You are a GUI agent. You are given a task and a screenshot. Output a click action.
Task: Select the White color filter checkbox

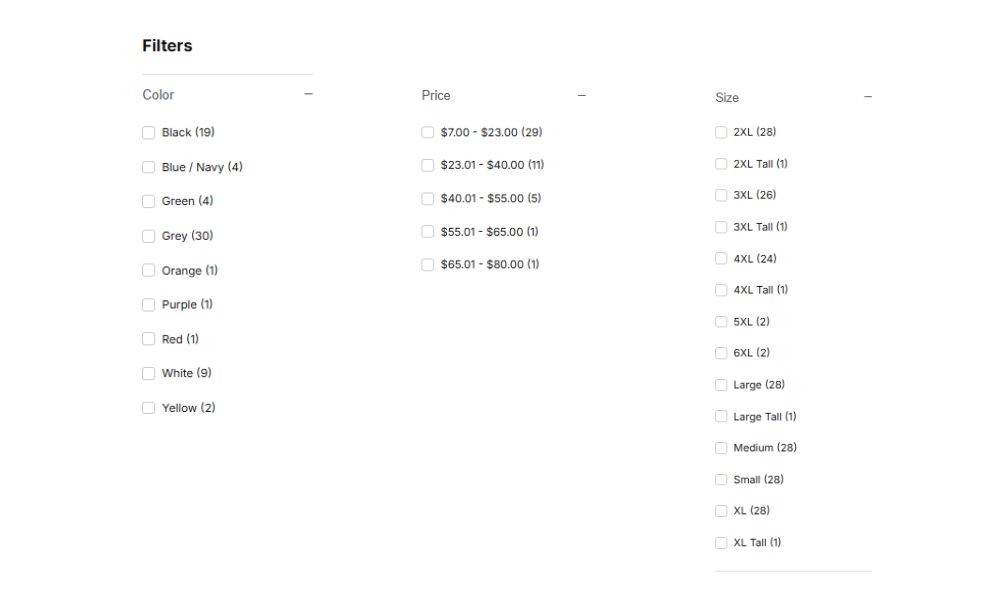click(x=149, y=373)
